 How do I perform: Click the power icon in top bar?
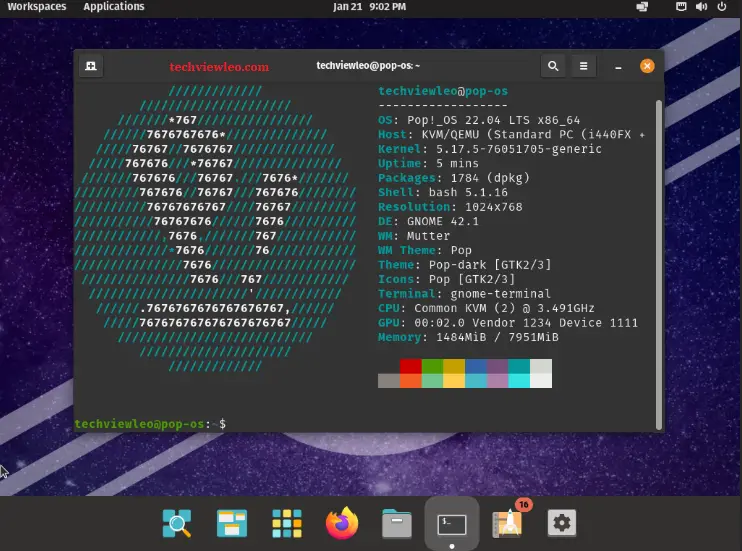[x=722, y=7]
